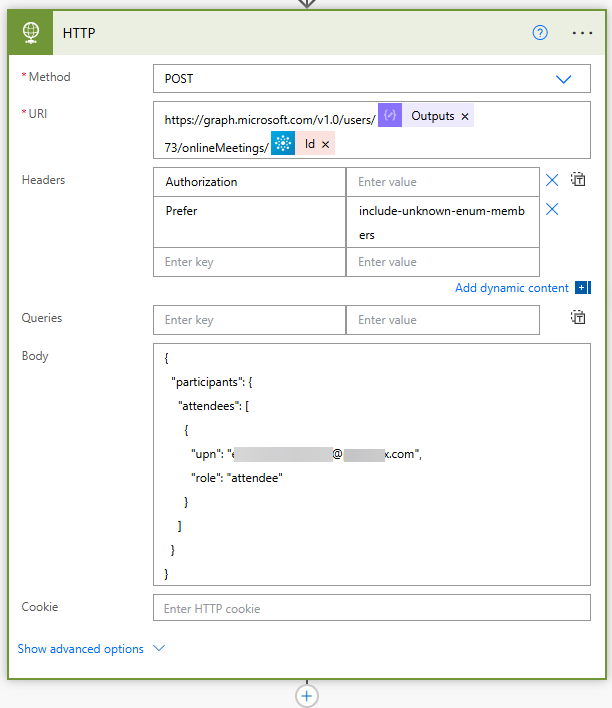Click the Outputs expression token icon
The height and width of the screenshot is (708, 612).
pyautogui.click(x=390, y=116)
